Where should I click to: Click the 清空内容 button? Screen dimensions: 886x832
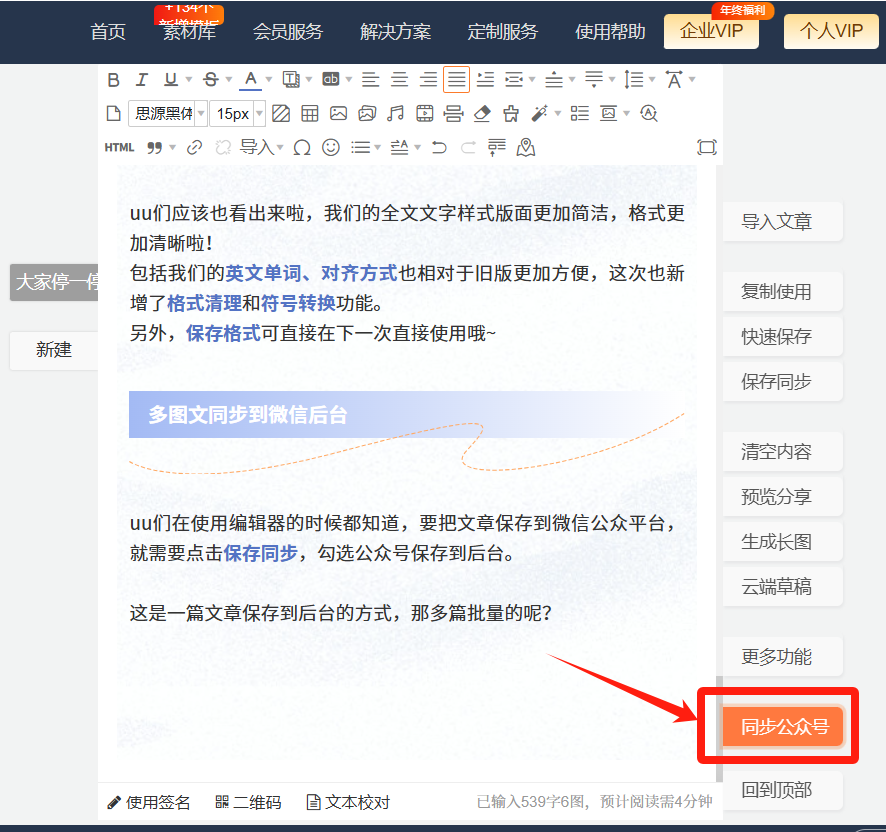pyautogui.click(x=783, y=452)
